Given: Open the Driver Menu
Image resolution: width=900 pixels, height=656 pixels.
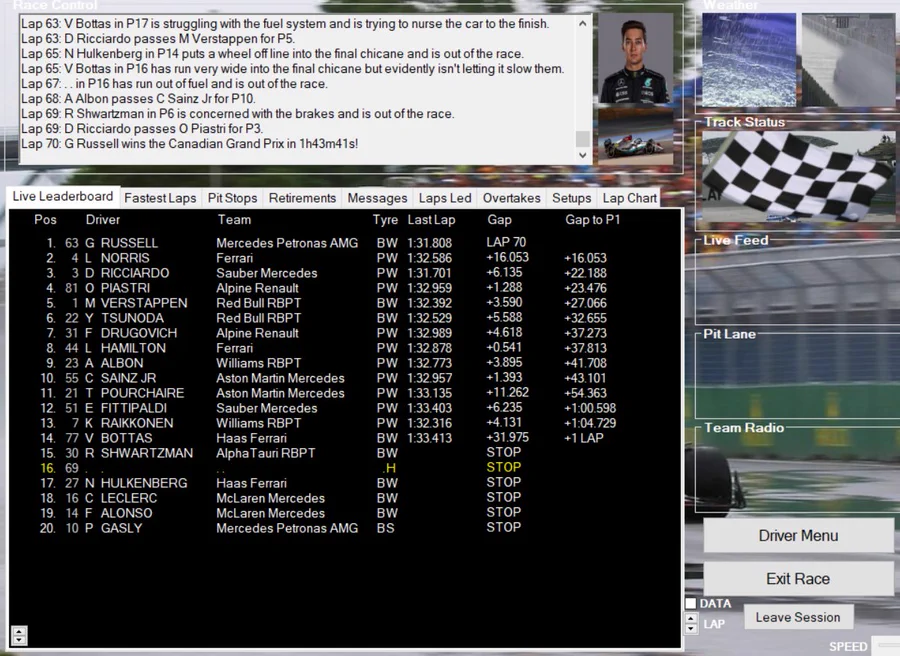Looking at the screenshot, I should [x=798, y=535].
